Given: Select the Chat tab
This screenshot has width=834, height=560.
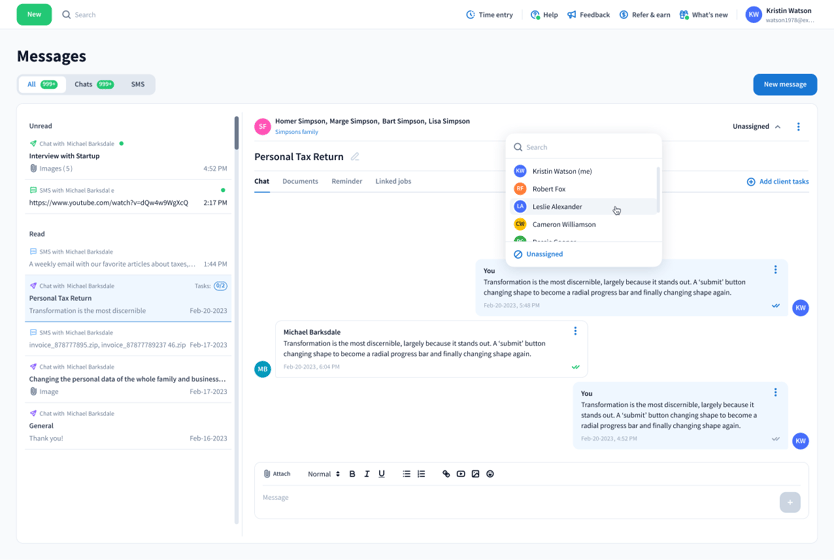Looking at the screenshot, I should pyautogui.click(x=262, y=181).
